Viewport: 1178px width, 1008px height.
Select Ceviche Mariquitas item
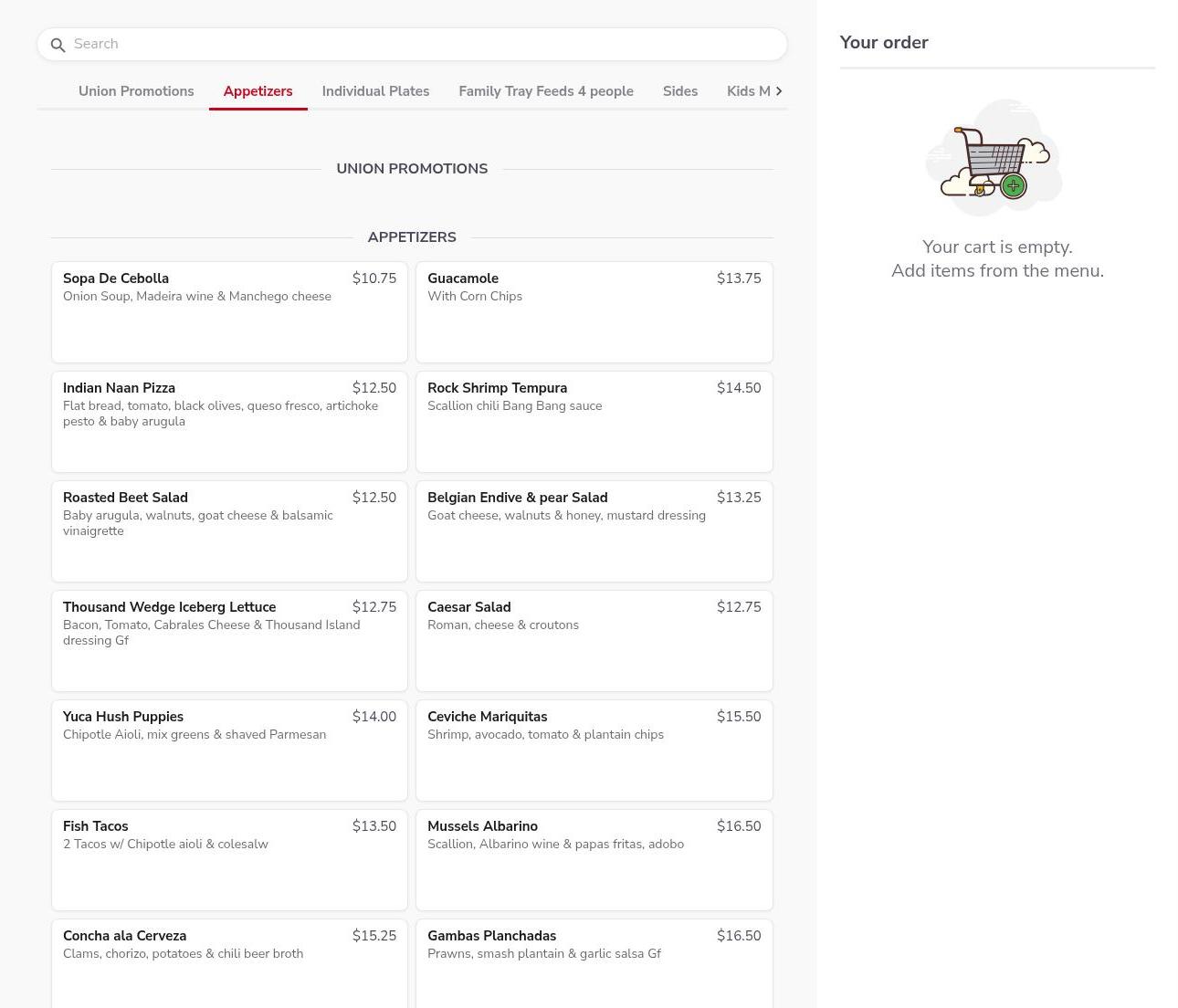(x=594, y=750)
